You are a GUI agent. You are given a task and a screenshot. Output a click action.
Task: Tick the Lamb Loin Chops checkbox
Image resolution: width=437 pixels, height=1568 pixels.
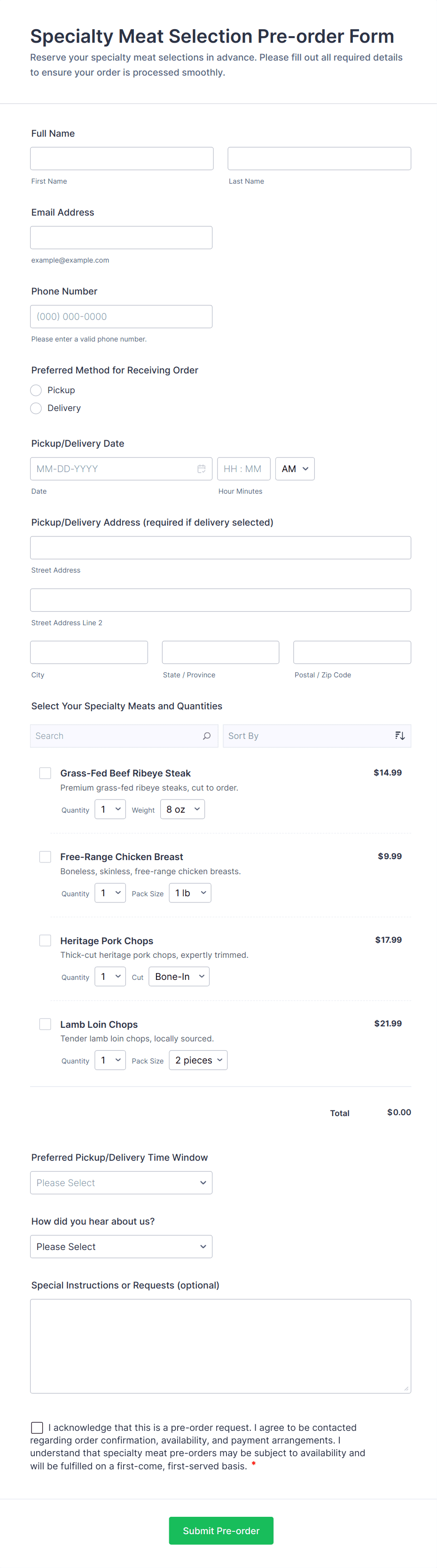pos(45,1024)
